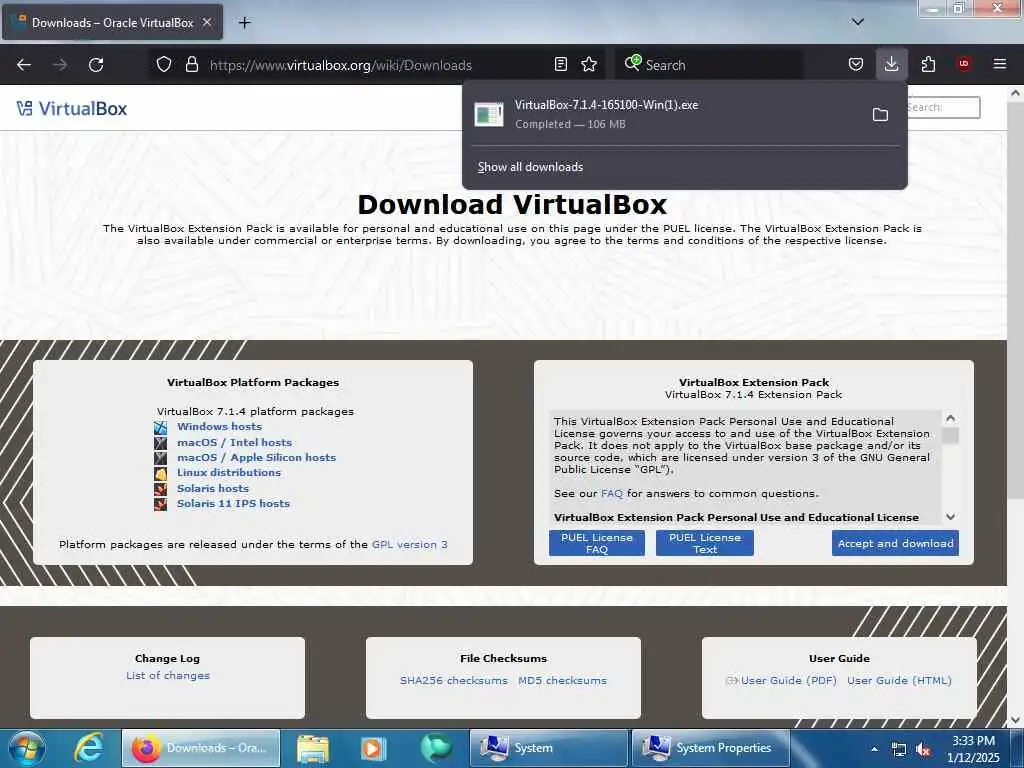Open macOS / Apple Silicon hosts link
Viewport: 1024px width, 768px height.
coord(257,457)
